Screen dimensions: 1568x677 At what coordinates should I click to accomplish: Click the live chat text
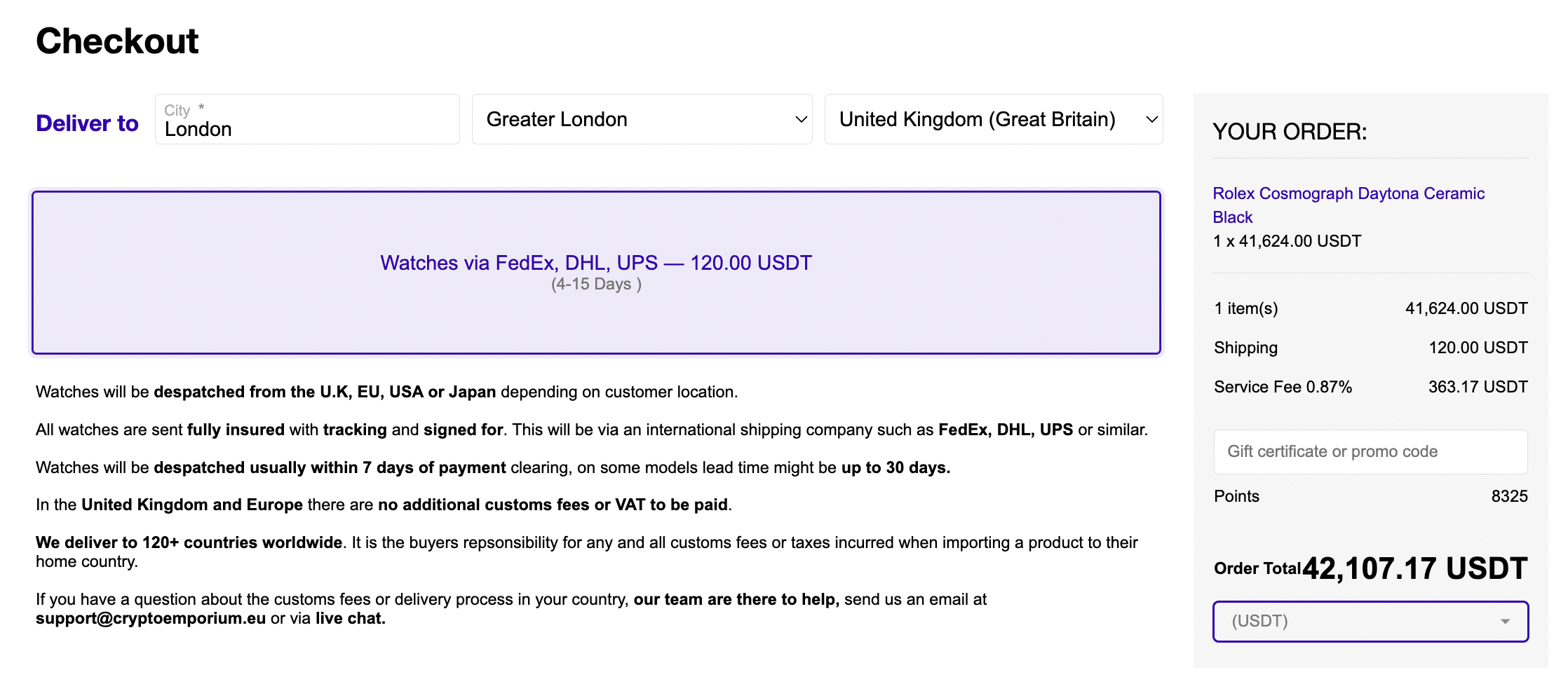pyautogui.click(x=350, y=619)
